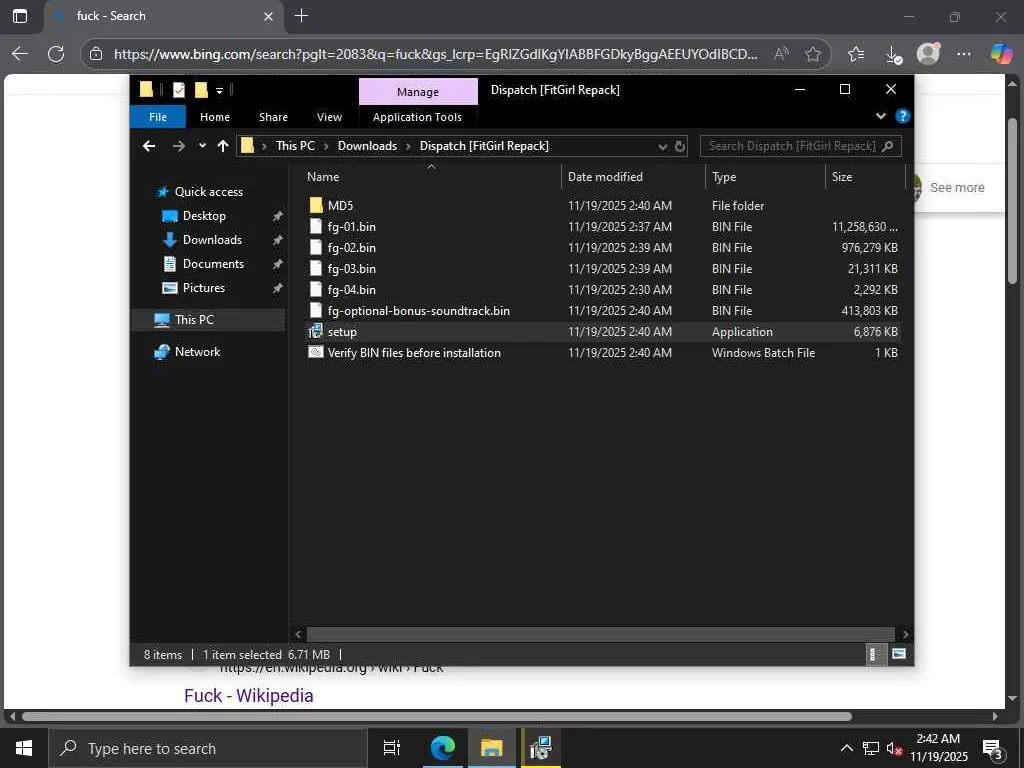
Task: Open a new tab in Edge
Action: 301,16
